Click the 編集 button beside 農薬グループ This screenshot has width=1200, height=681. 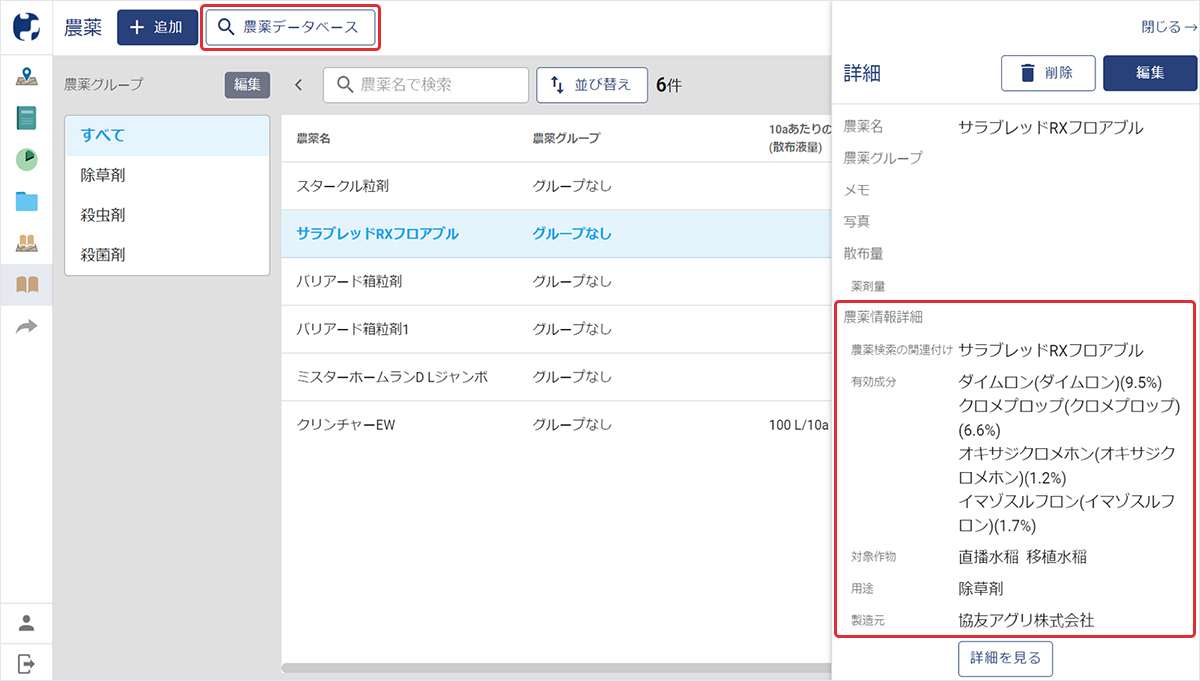(247, 85)
